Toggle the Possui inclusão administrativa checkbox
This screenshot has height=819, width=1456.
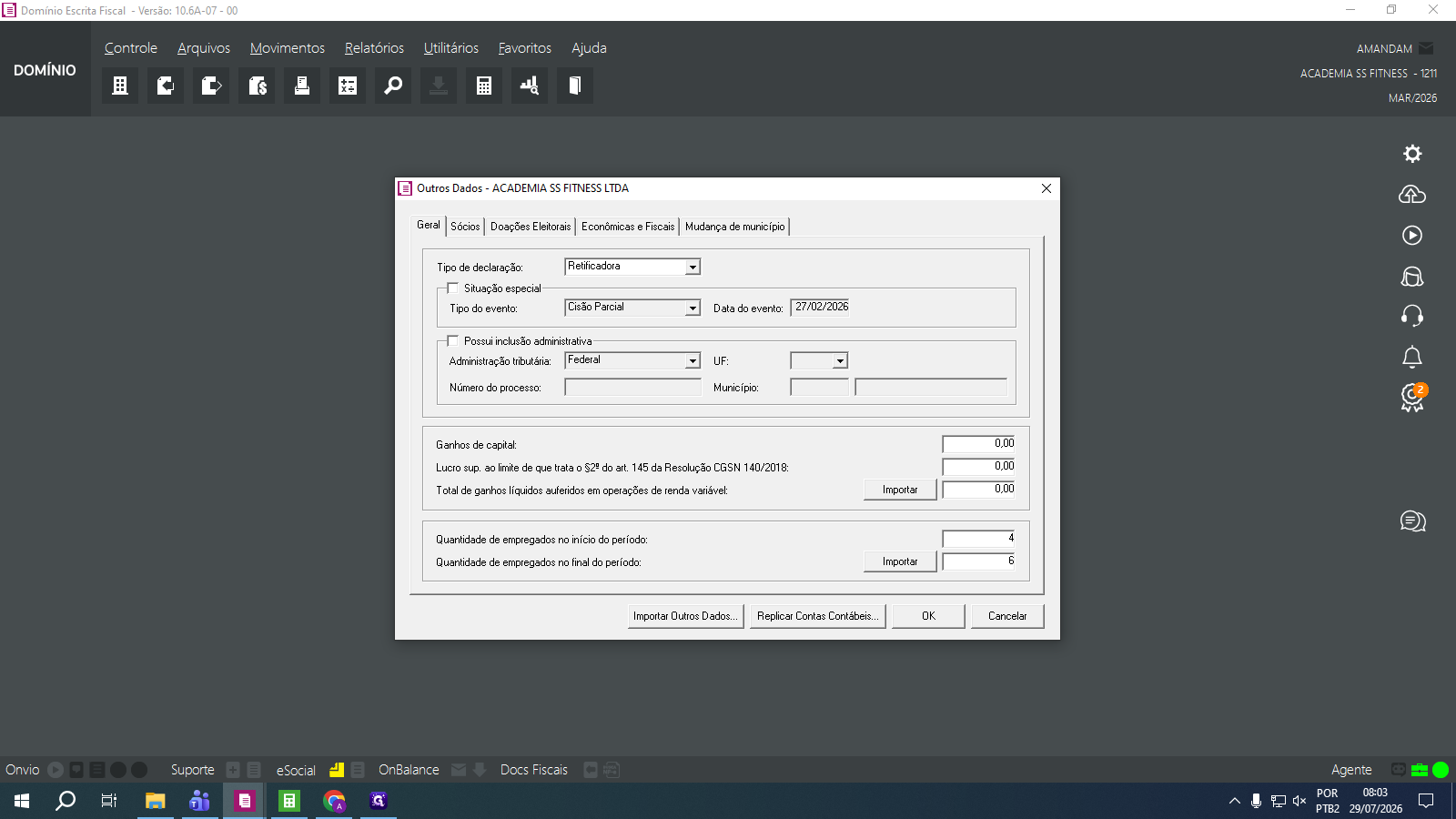(x=453, y=341)
